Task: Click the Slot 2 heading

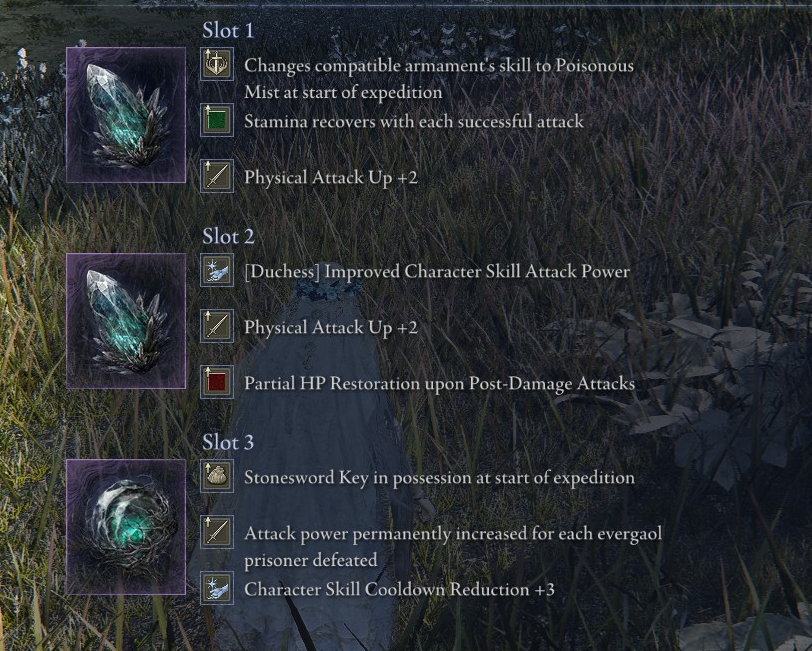Action: coord(228,237)
